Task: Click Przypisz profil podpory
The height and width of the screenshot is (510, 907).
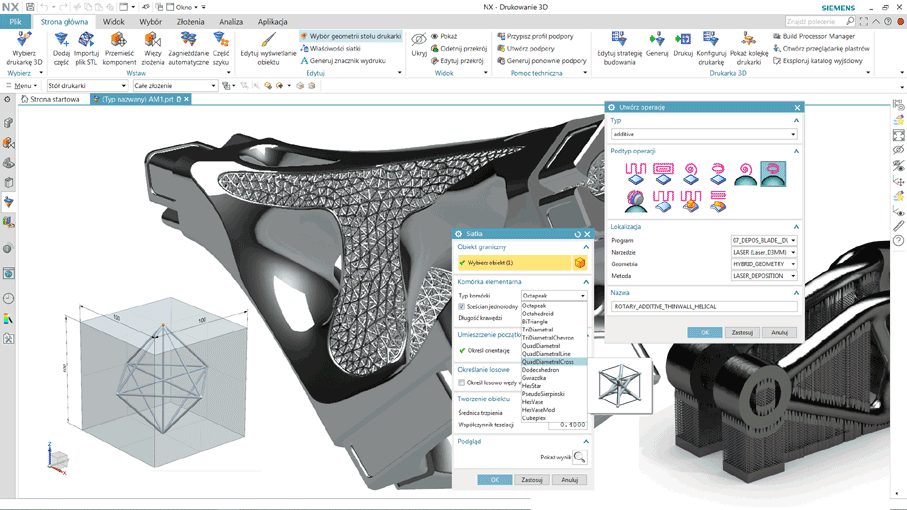Action: pyautogui.click(x=535, y=36)
